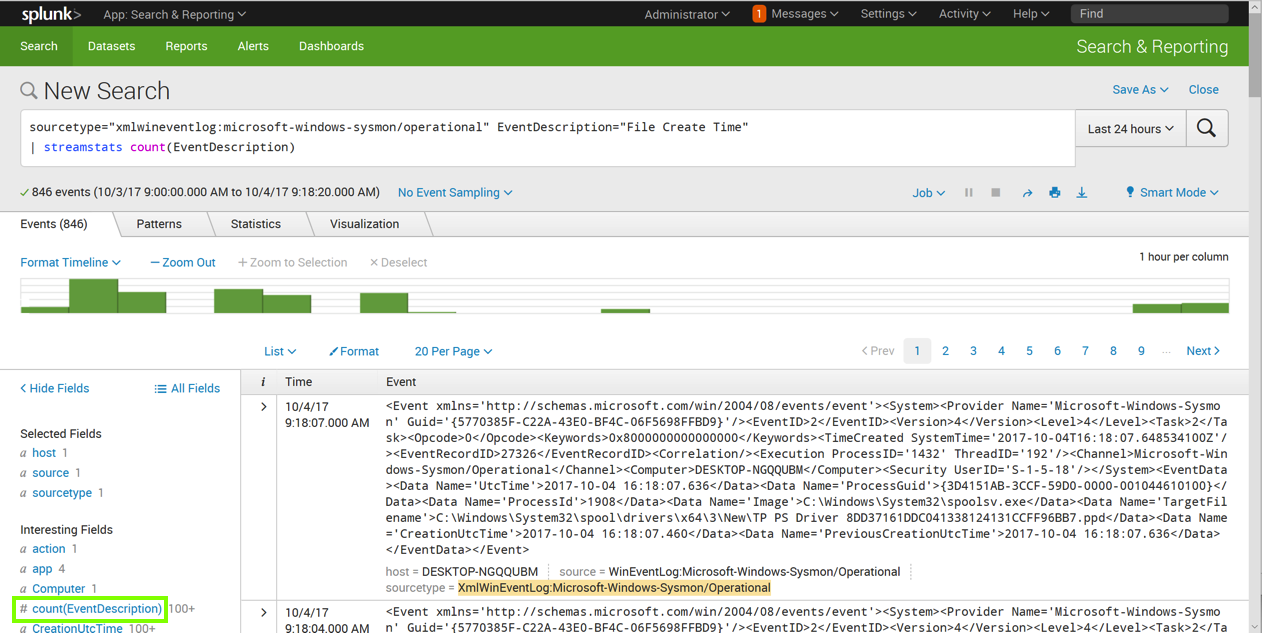The image size is (1262, 633).
Task: Click the share job arrow icon
Action: (1027, 193)
